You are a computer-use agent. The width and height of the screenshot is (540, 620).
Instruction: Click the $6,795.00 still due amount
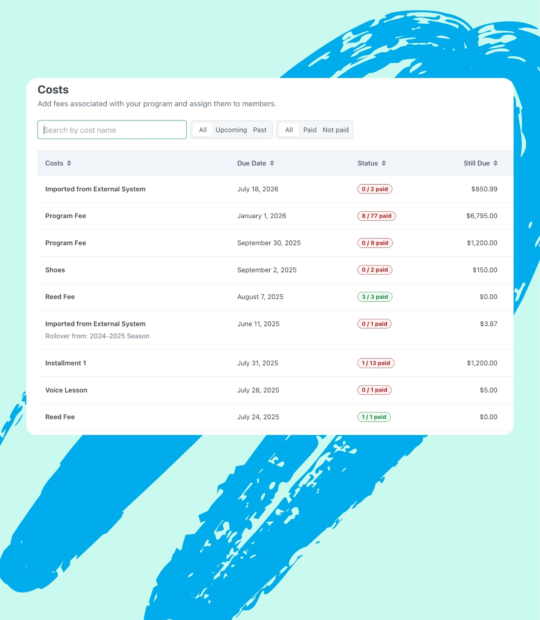pyautogui.click(x=482, y=216)
